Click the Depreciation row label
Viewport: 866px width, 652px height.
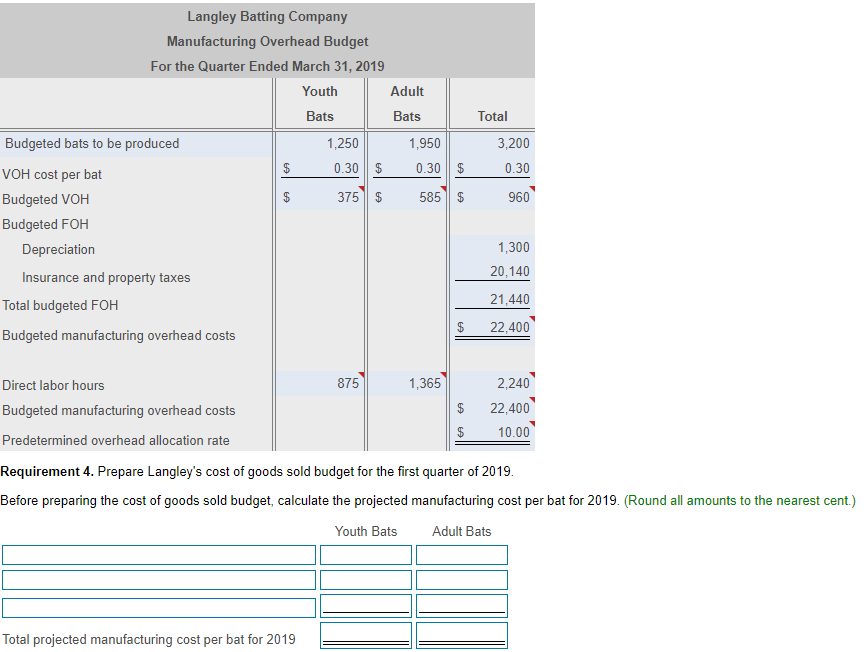pyautogui.click(x=59, y=250)
